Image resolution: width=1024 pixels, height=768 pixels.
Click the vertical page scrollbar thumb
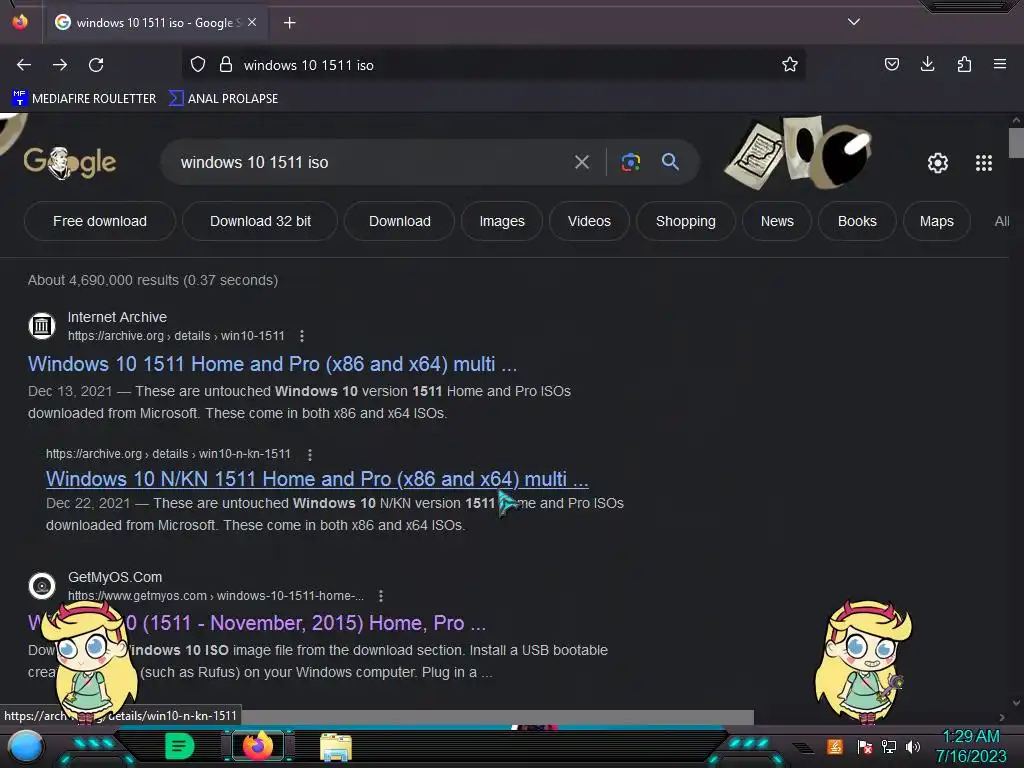coord(1016,142)
